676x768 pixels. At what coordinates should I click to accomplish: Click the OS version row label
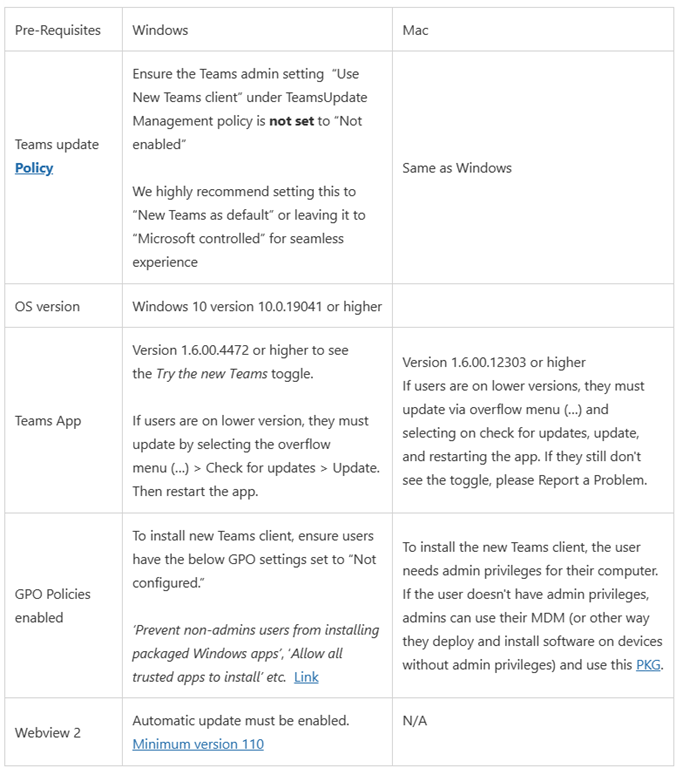(47, 306)
